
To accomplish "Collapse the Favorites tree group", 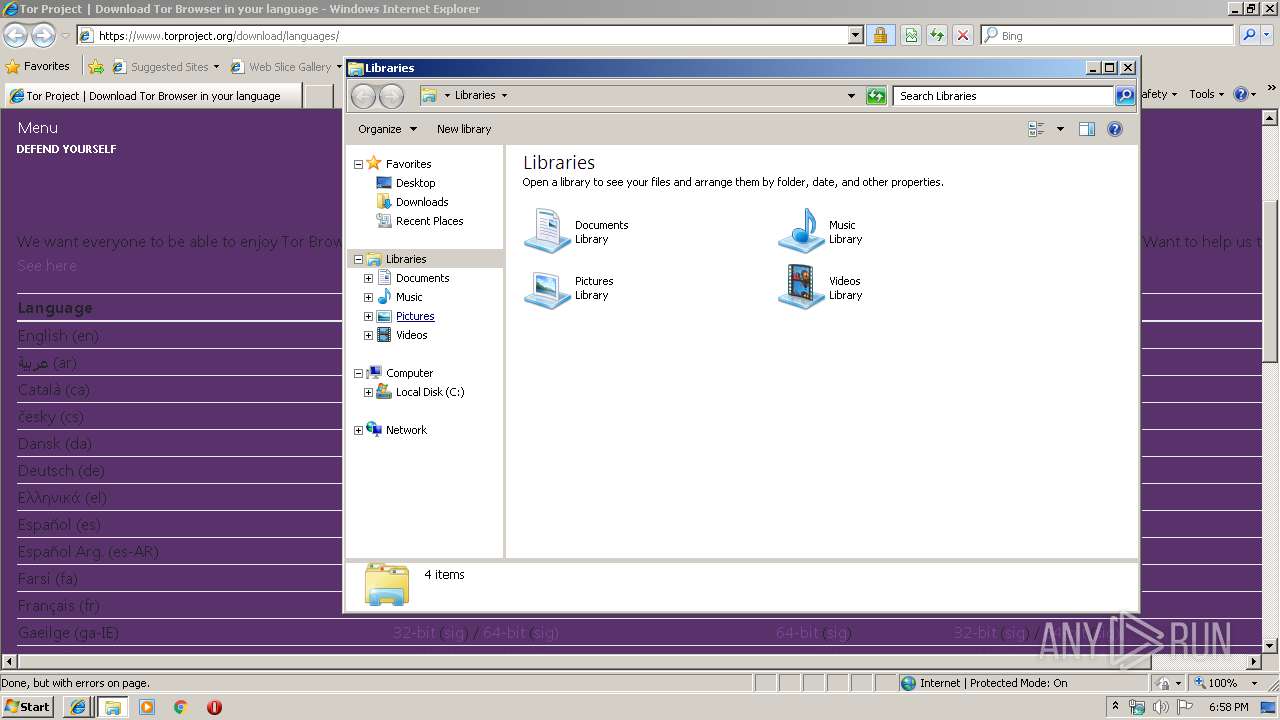I will click(358, 164).
